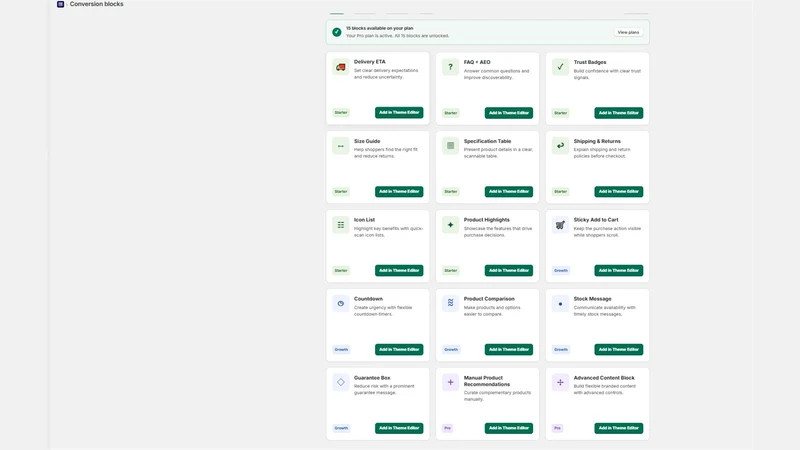Click the "Delivery ETA" card title
This screenshot has width=800, height=450.
pyautogui.click(x=370, y=62)
